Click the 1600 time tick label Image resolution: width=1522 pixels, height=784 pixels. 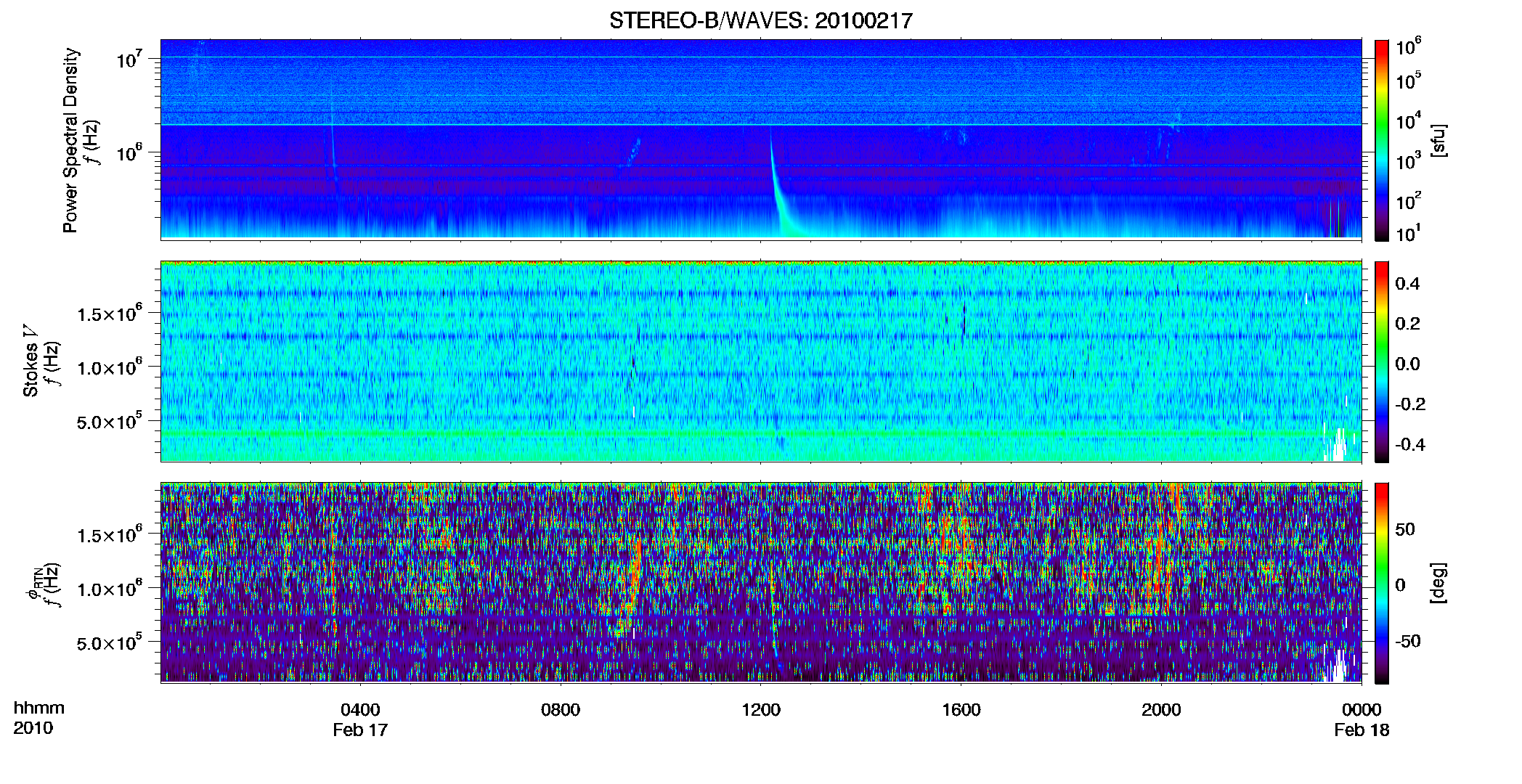point(961,710)
